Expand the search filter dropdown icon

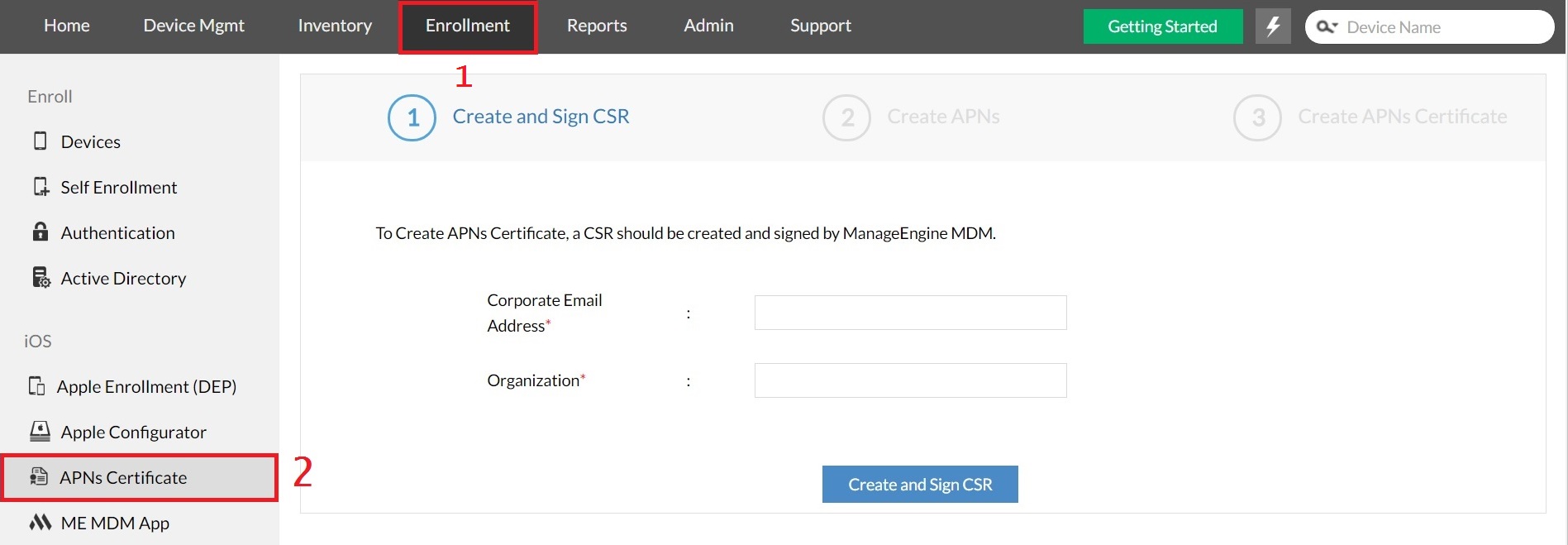[x=1327, y=27]
